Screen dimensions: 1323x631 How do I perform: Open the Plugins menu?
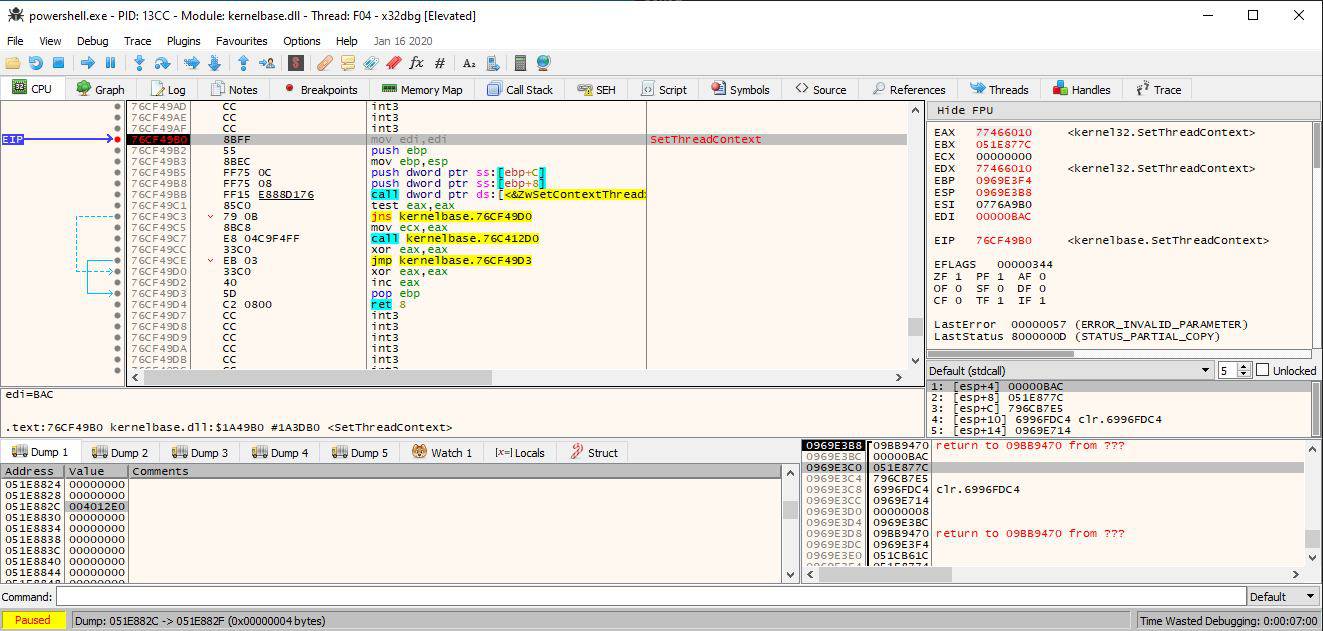[184, 41]
